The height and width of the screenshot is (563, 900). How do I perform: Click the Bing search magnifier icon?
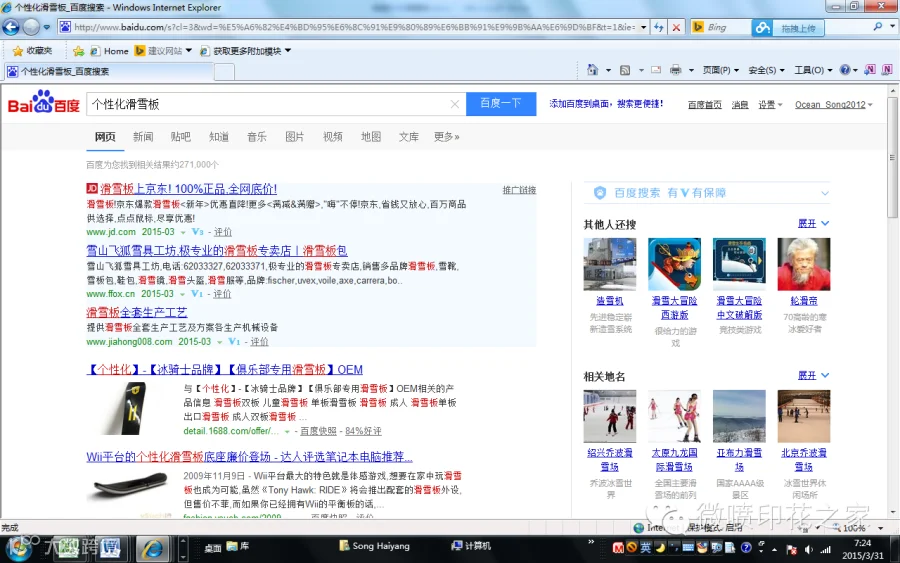[878, 26]
